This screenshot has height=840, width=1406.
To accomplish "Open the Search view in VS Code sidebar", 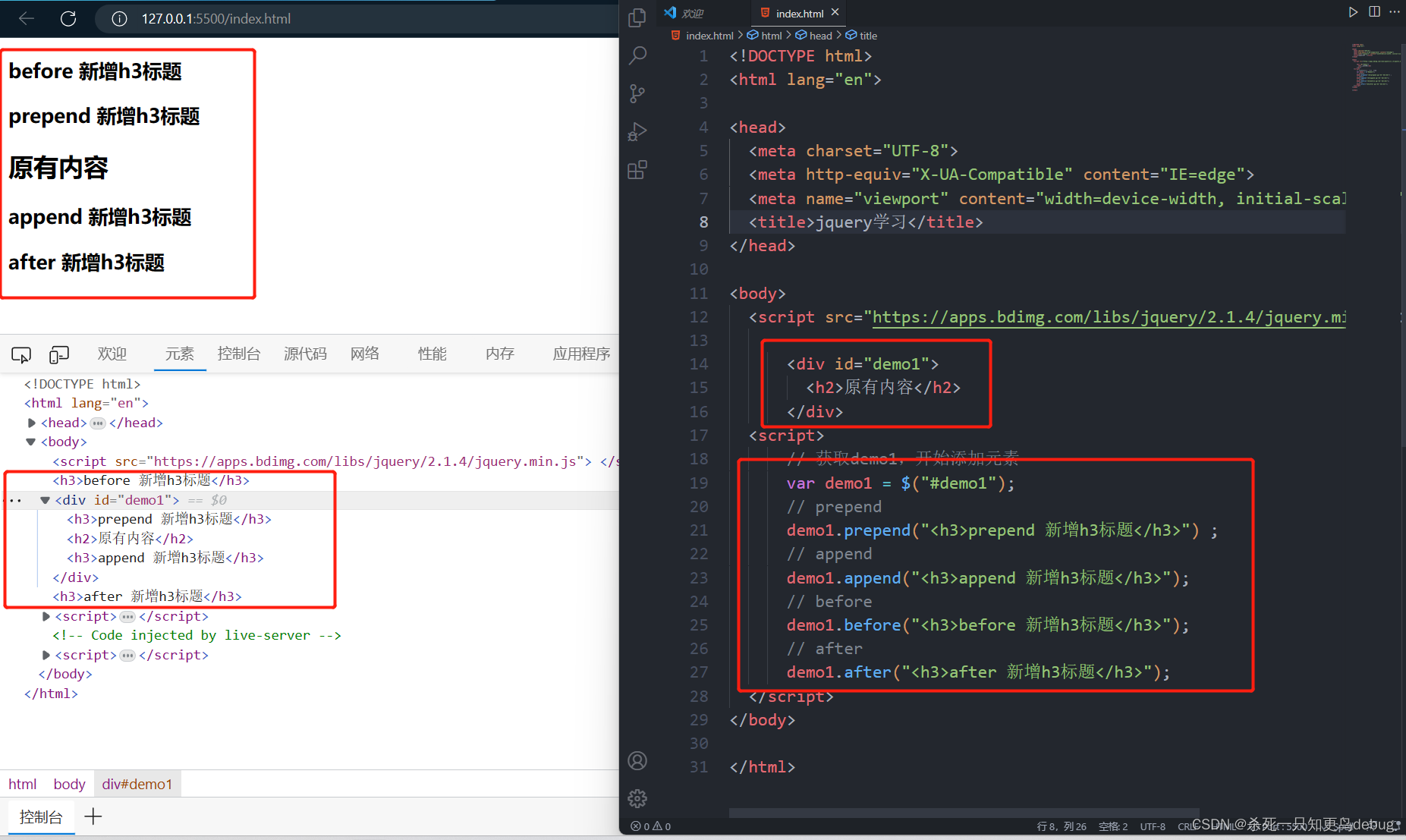I will tap(637, 55).
